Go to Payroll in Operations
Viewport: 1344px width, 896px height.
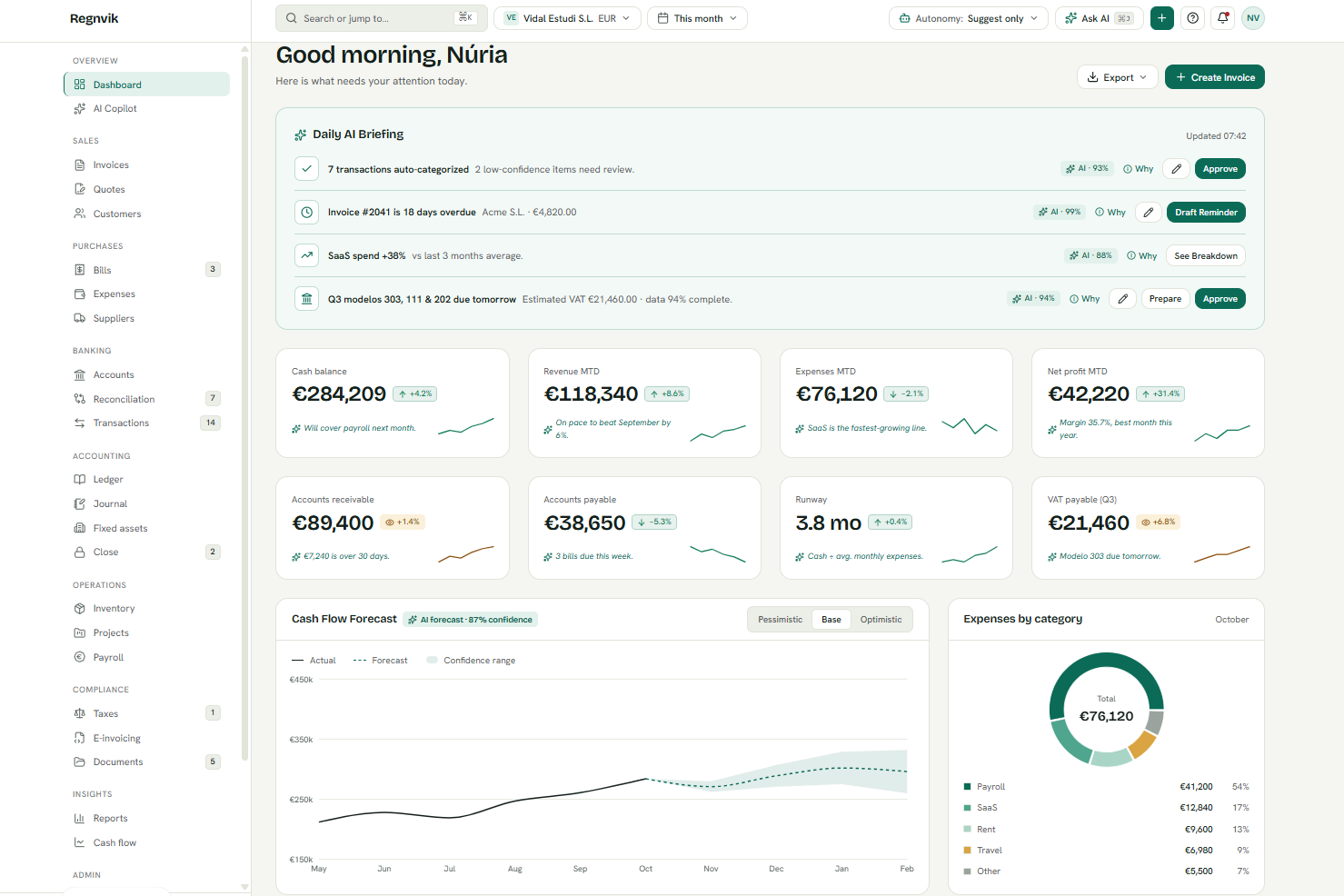[x=146, y=657]
